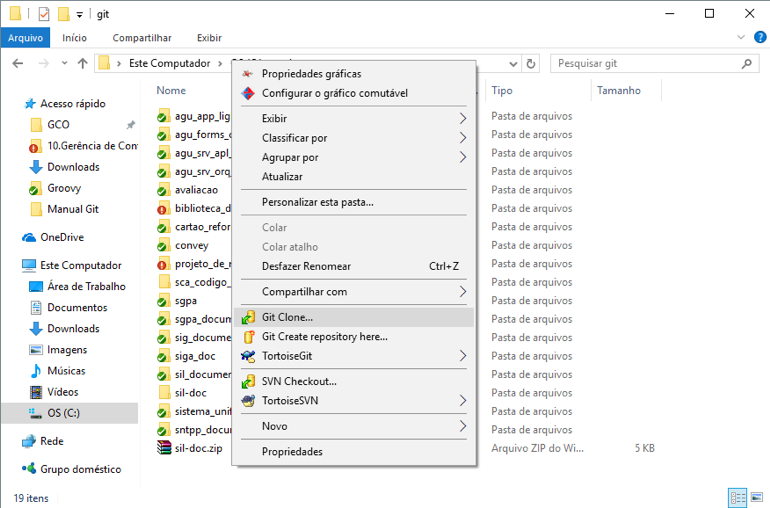
Task: Open the Arquivo ribbon tab
Action: (26, 38)
